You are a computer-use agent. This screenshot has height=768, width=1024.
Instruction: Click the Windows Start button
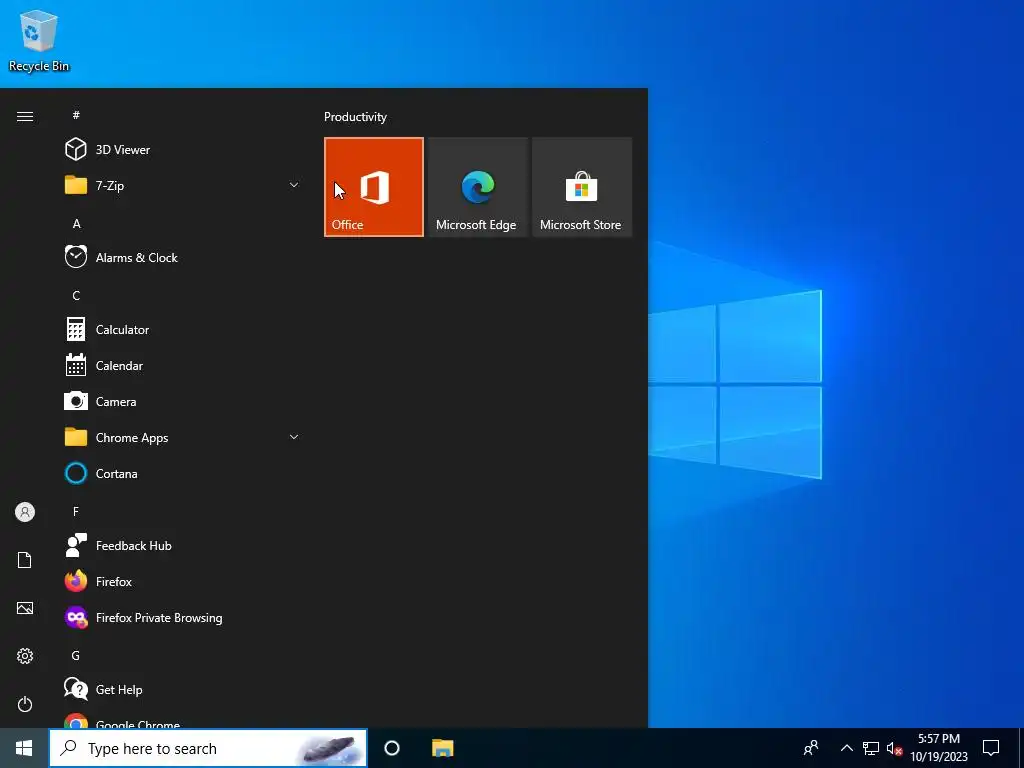[x=24, y=748]
